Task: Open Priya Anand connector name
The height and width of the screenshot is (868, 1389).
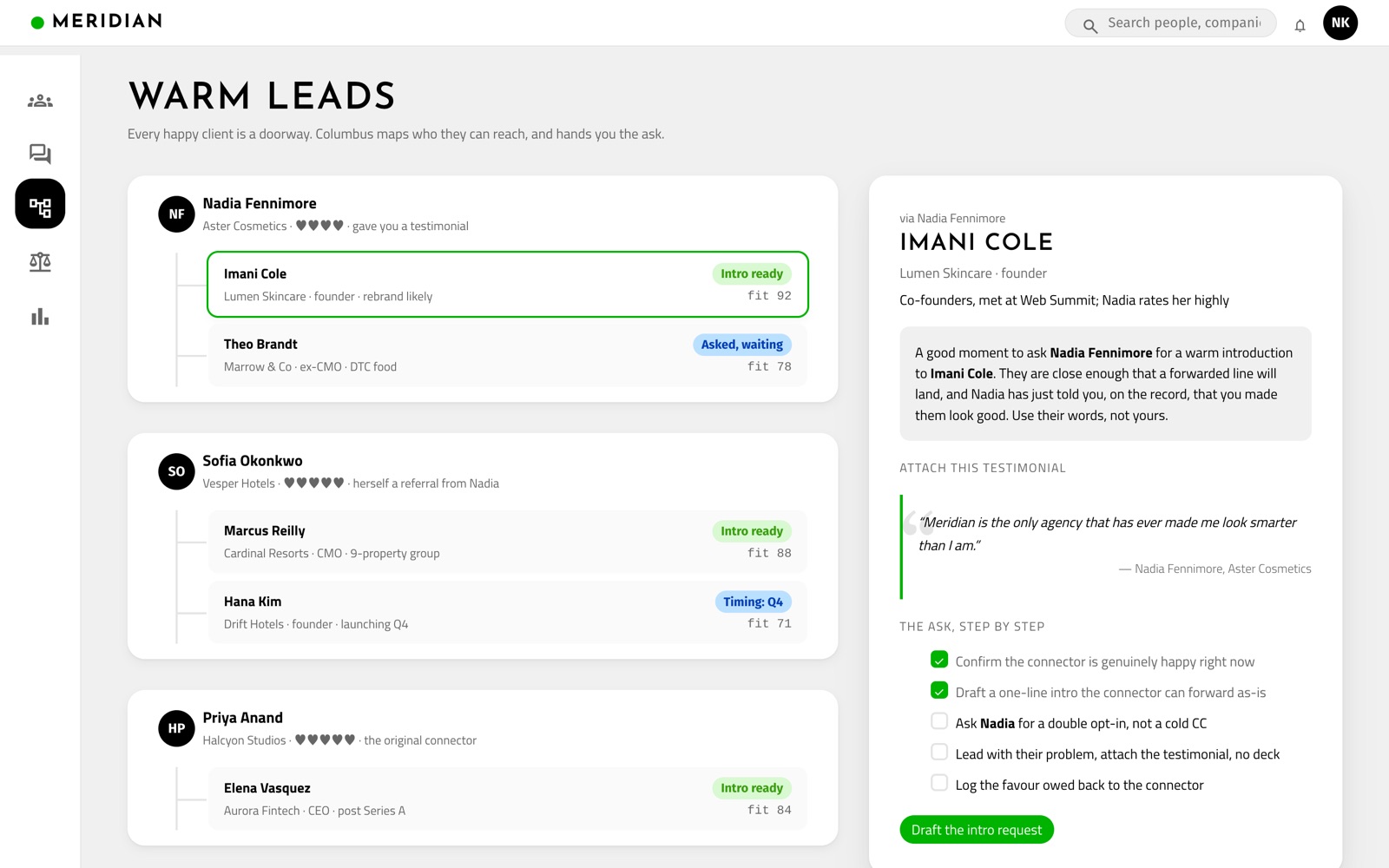Action: point(243,718)
